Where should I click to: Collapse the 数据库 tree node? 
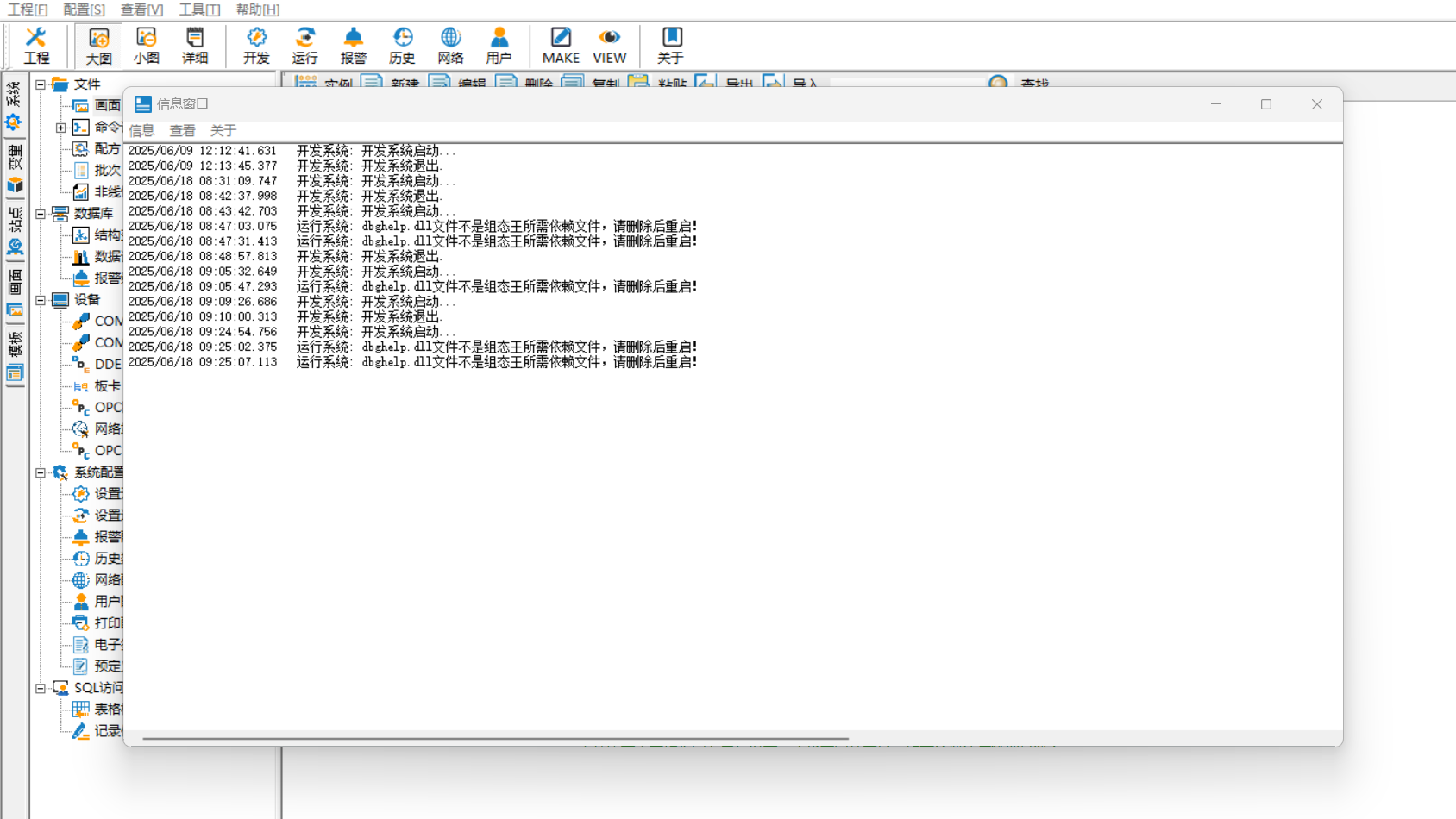coord(41,214)
